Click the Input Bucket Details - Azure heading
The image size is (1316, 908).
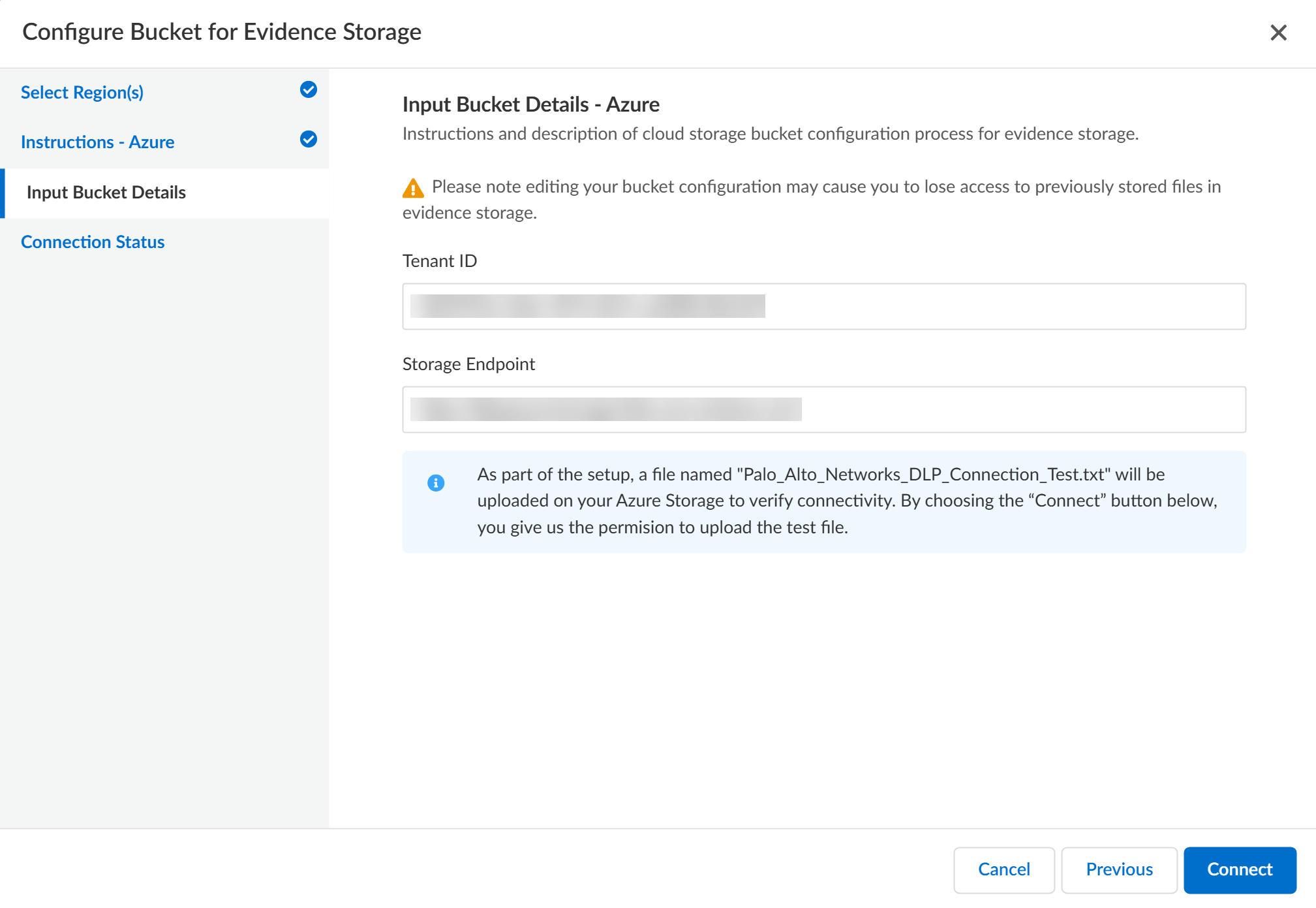click(x=530, y=104)
